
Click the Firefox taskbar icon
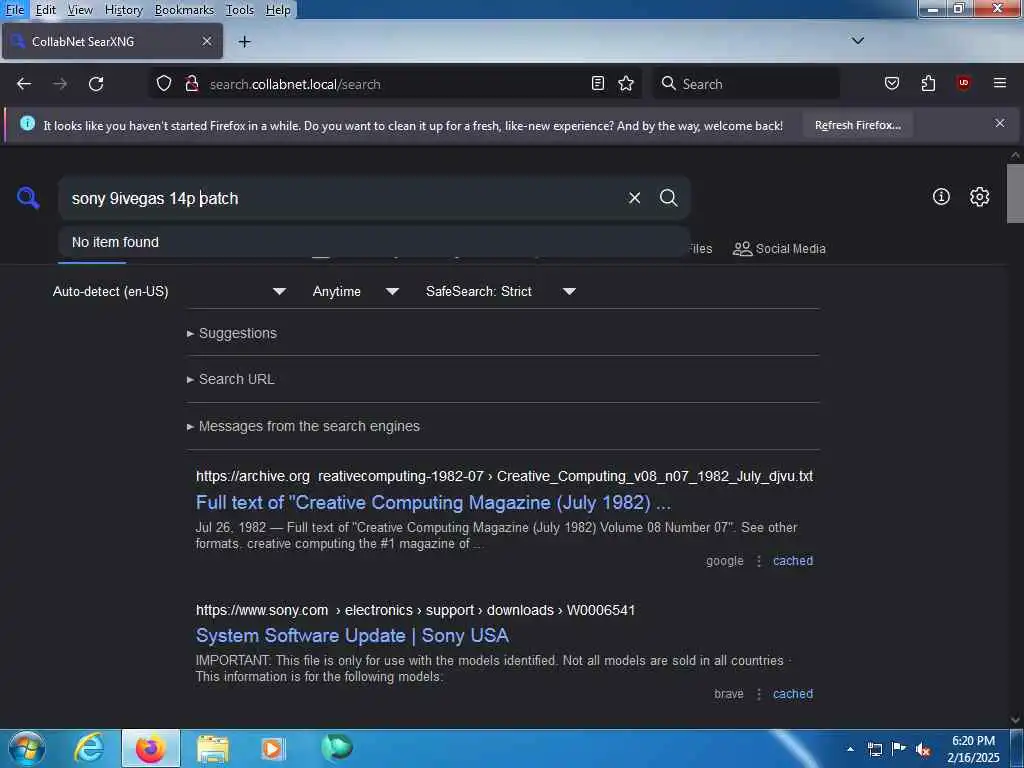(x=150, y=749)
